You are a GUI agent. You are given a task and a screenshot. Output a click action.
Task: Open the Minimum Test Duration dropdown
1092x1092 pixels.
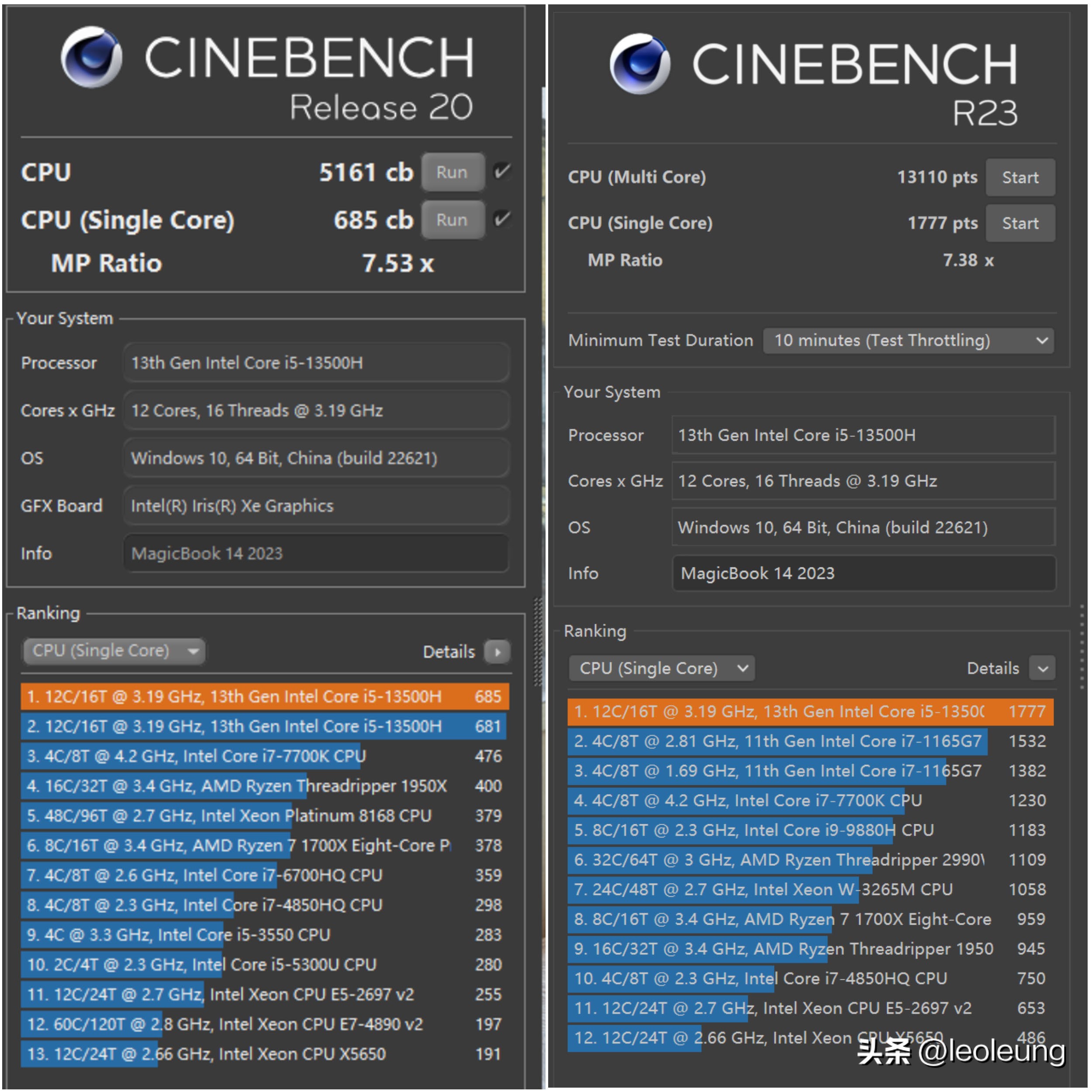[908, 340]
